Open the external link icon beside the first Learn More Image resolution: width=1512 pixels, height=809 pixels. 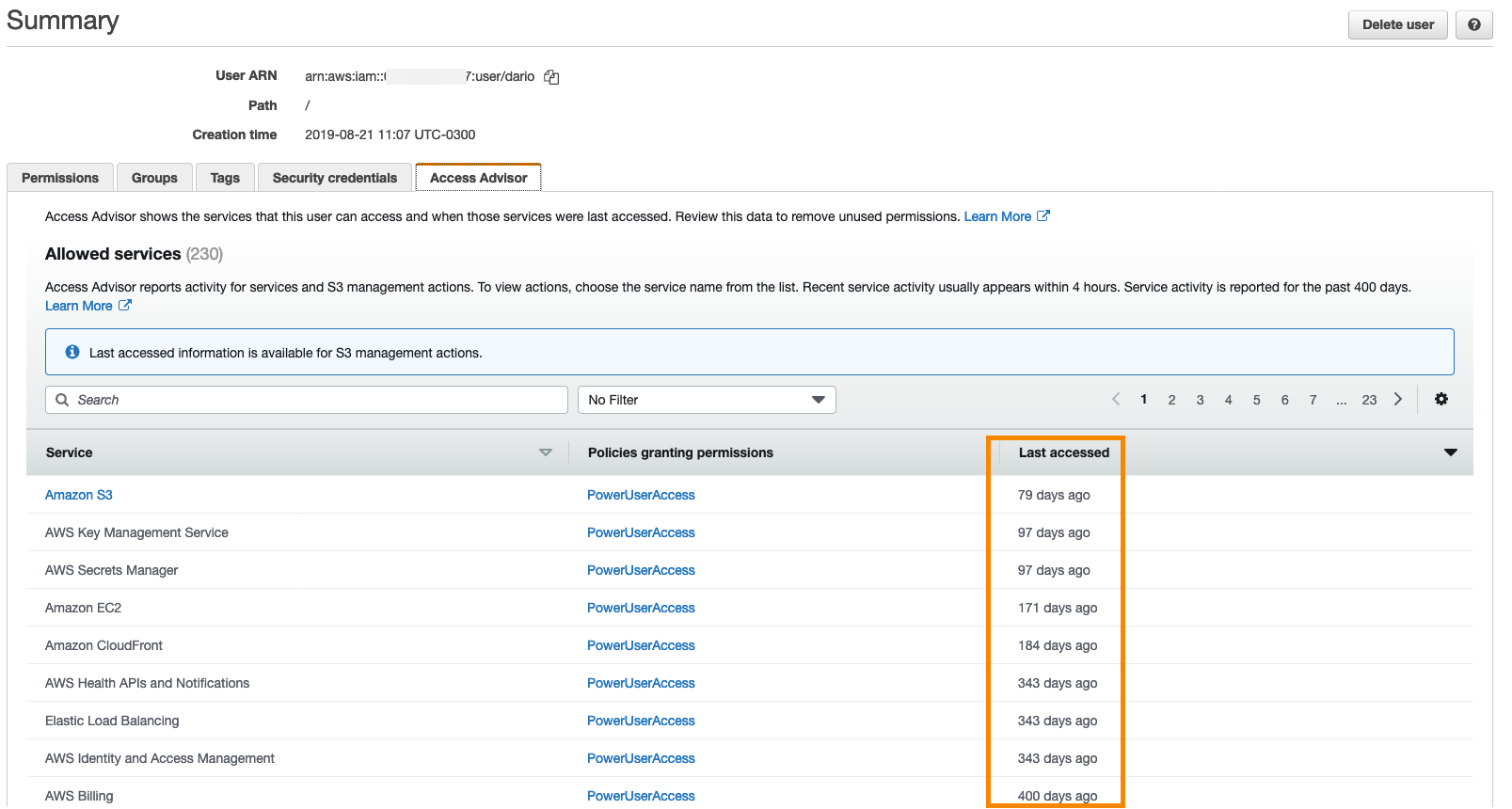[1043, 215]
